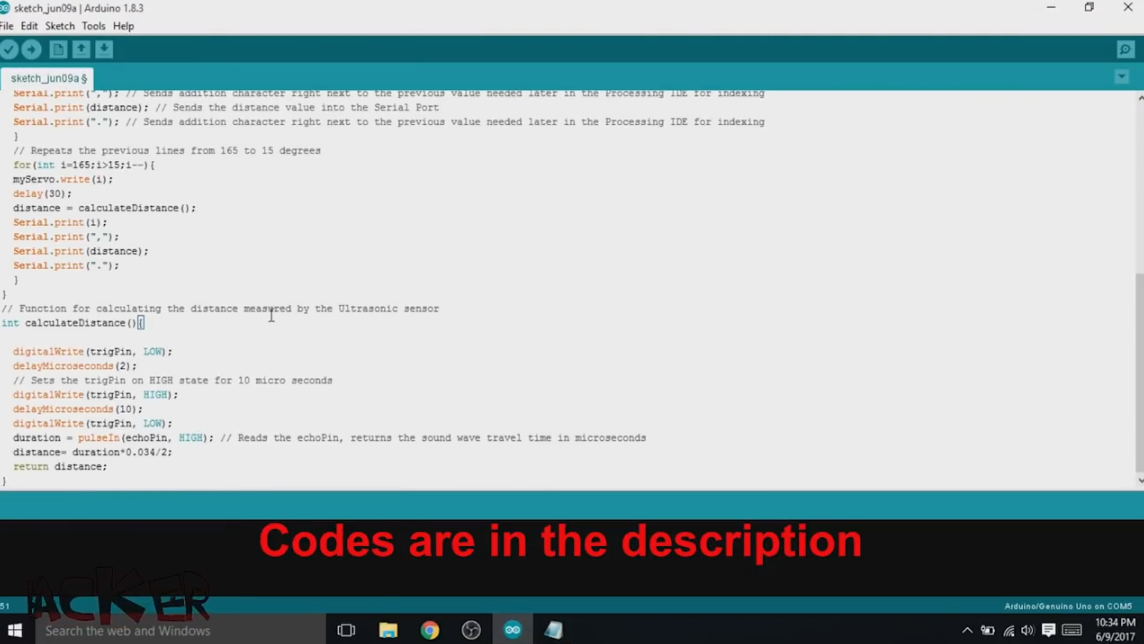Open the Edit menu
The image size is (1144, 644).
click(x=29, y=26)
